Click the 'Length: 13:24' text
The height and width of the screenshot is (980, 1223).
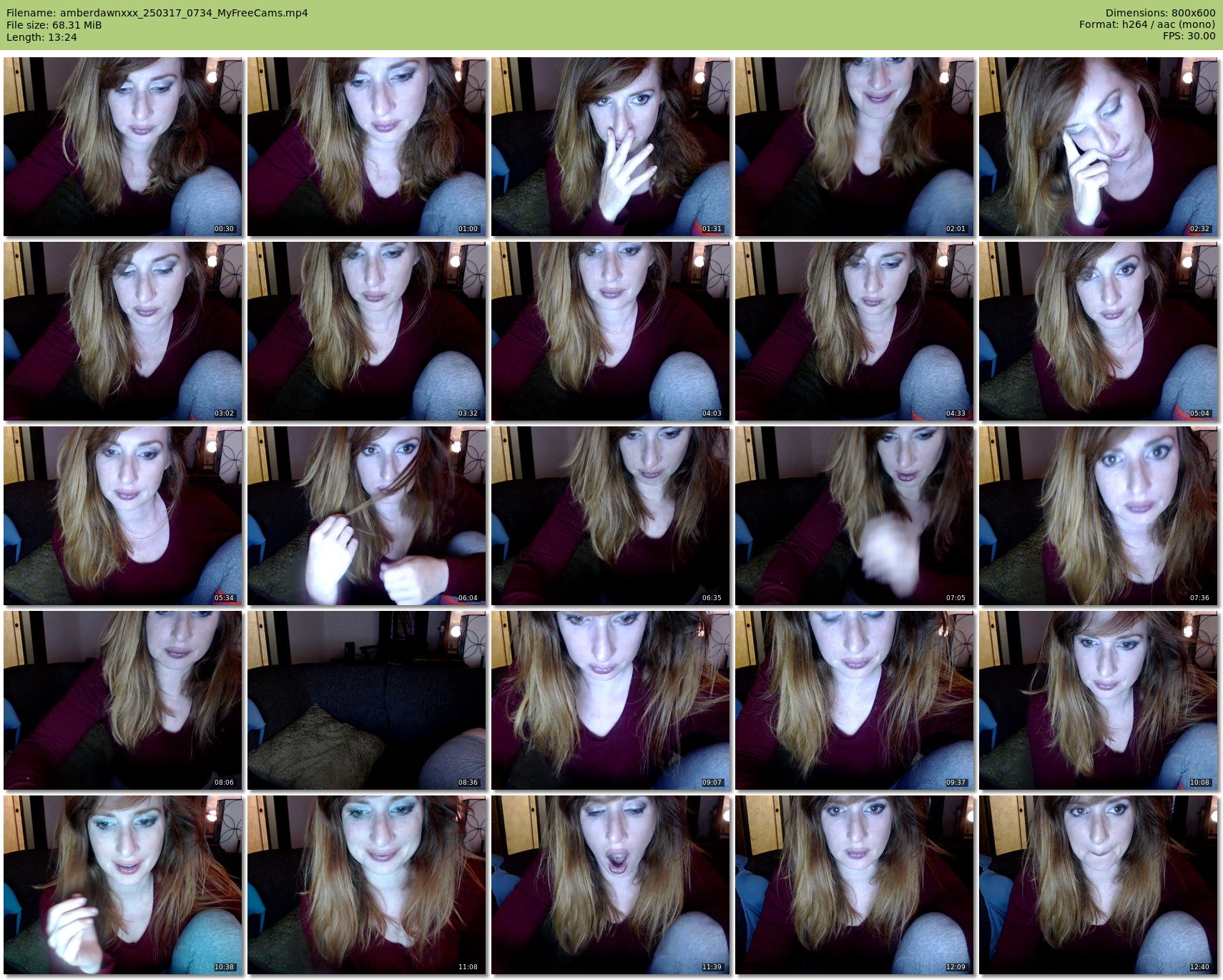(41, 37)
